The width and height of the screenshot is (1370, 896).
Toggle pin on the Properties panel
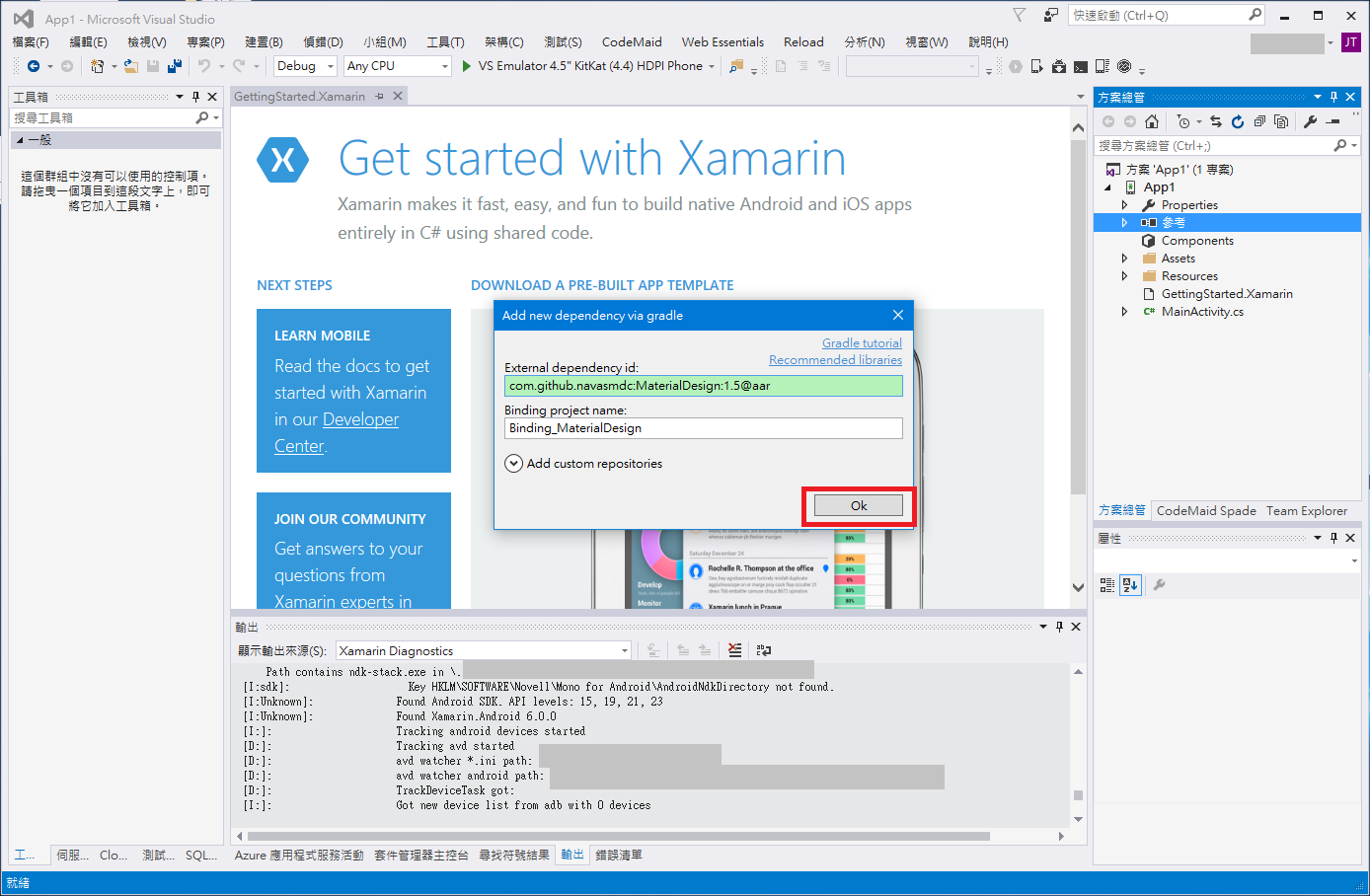1333,538
